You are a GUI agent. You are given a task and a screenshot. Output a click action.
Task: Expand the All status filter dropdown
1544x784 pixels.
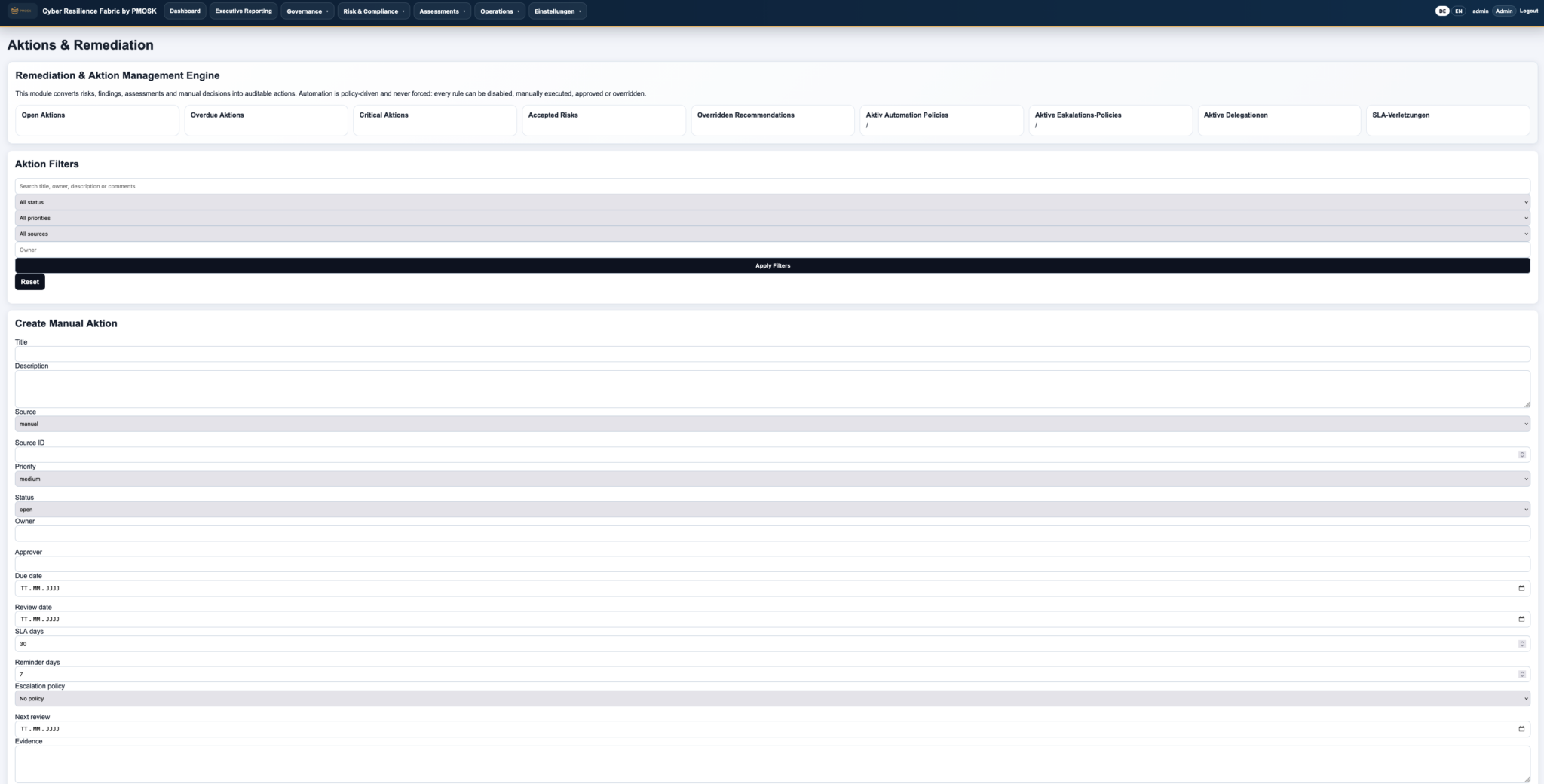[x=772, y=202]
